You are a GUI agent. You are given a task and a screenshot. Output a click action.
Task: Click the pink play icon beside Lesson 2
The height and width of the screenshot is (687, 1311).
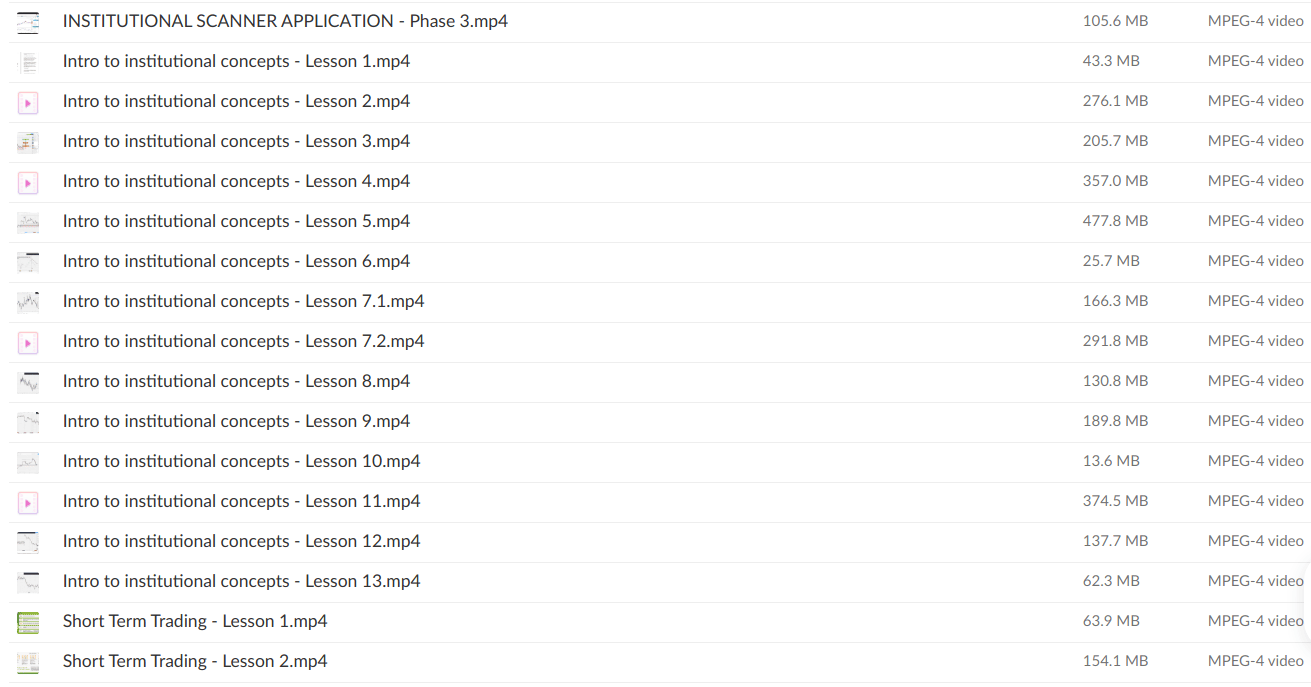pyautogui.click(x=28, y=102)
